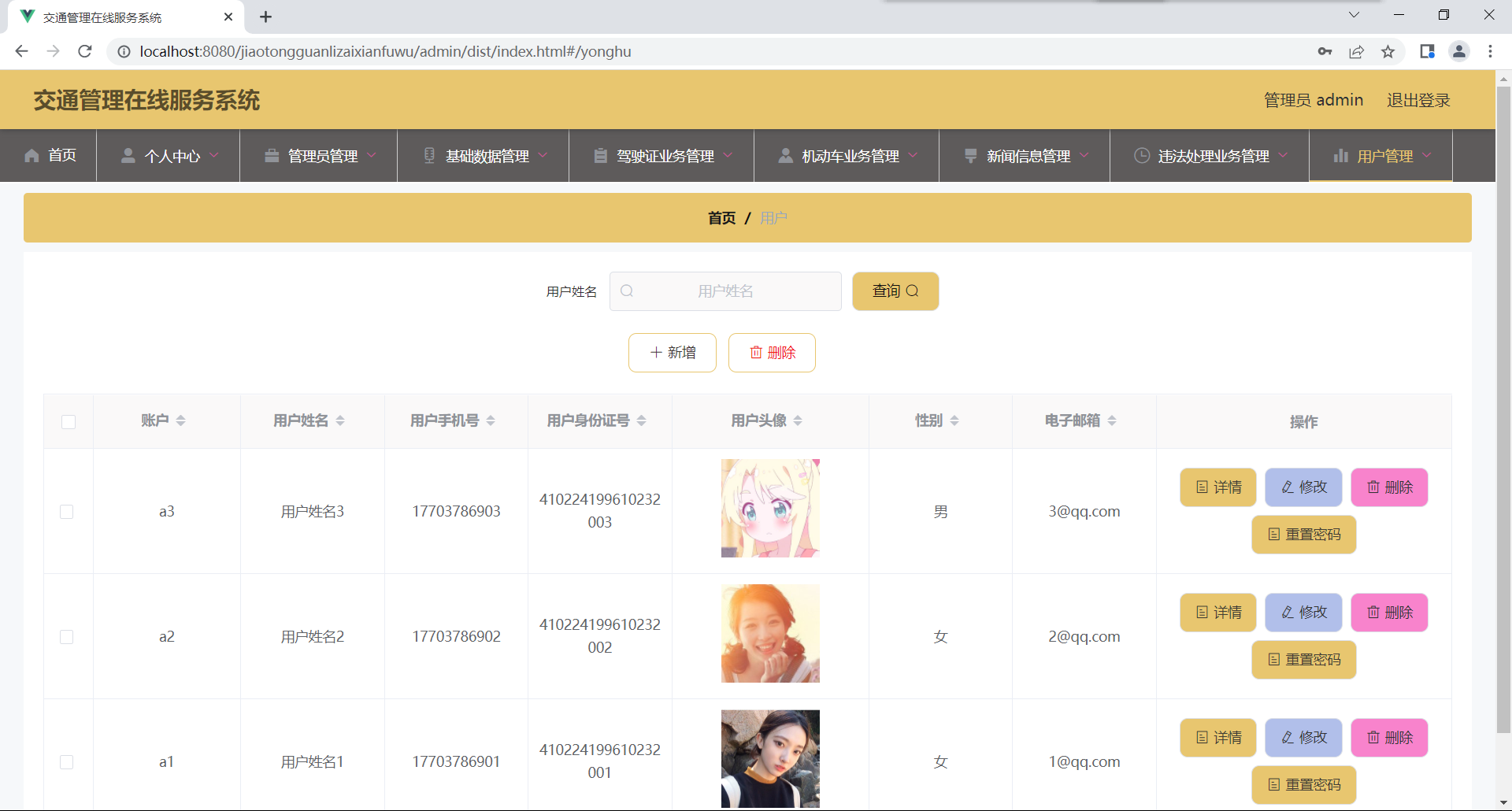Click the plus icon on the 新增 button
The width and height of the screenshot is (1512, 811).
(656, 352)
